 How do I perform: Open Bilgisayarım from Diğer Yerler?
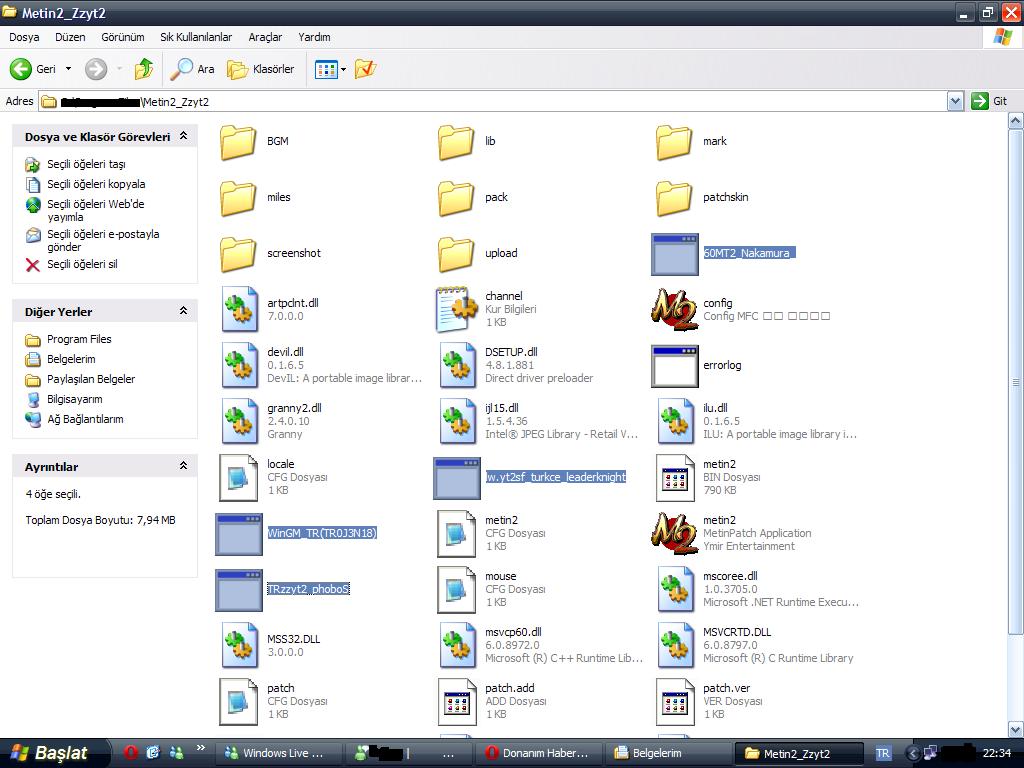[x=74, y=399]
